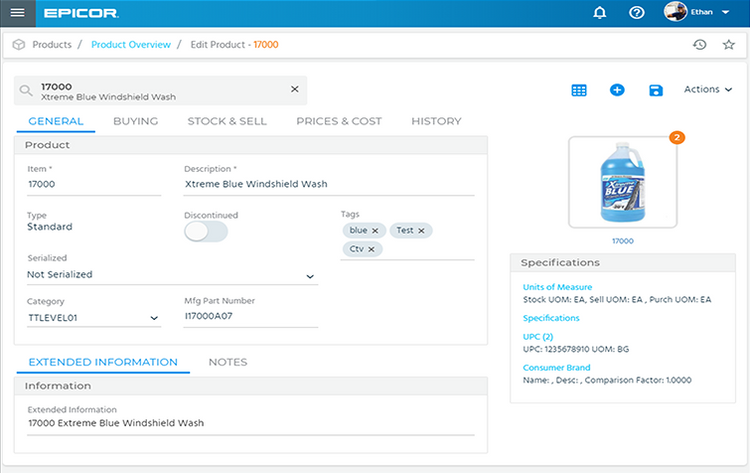The image size is (750, 473).
Task: Click the Stock UOM: EA text line
Action: tap(617, 300)
